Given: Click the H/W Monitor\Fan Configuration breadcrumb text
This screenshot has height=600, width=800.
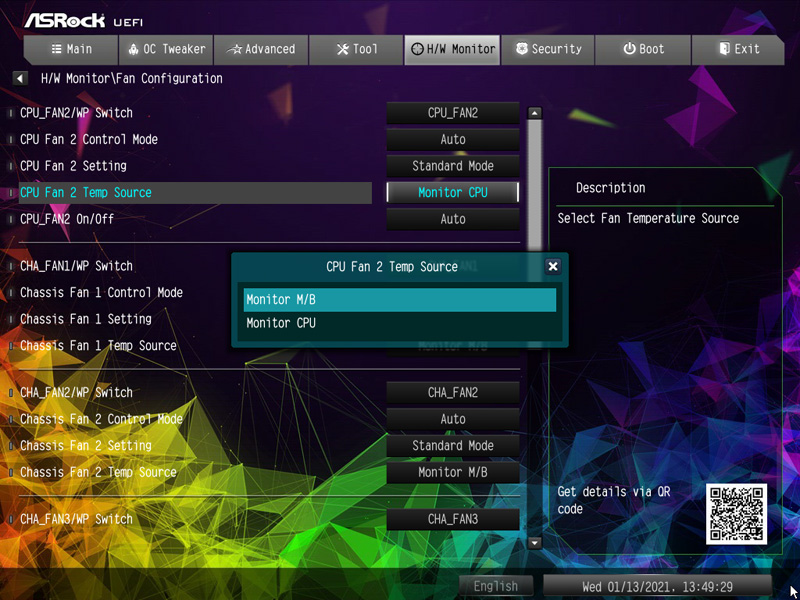Looking at the screenshot, I should [132, 79].
